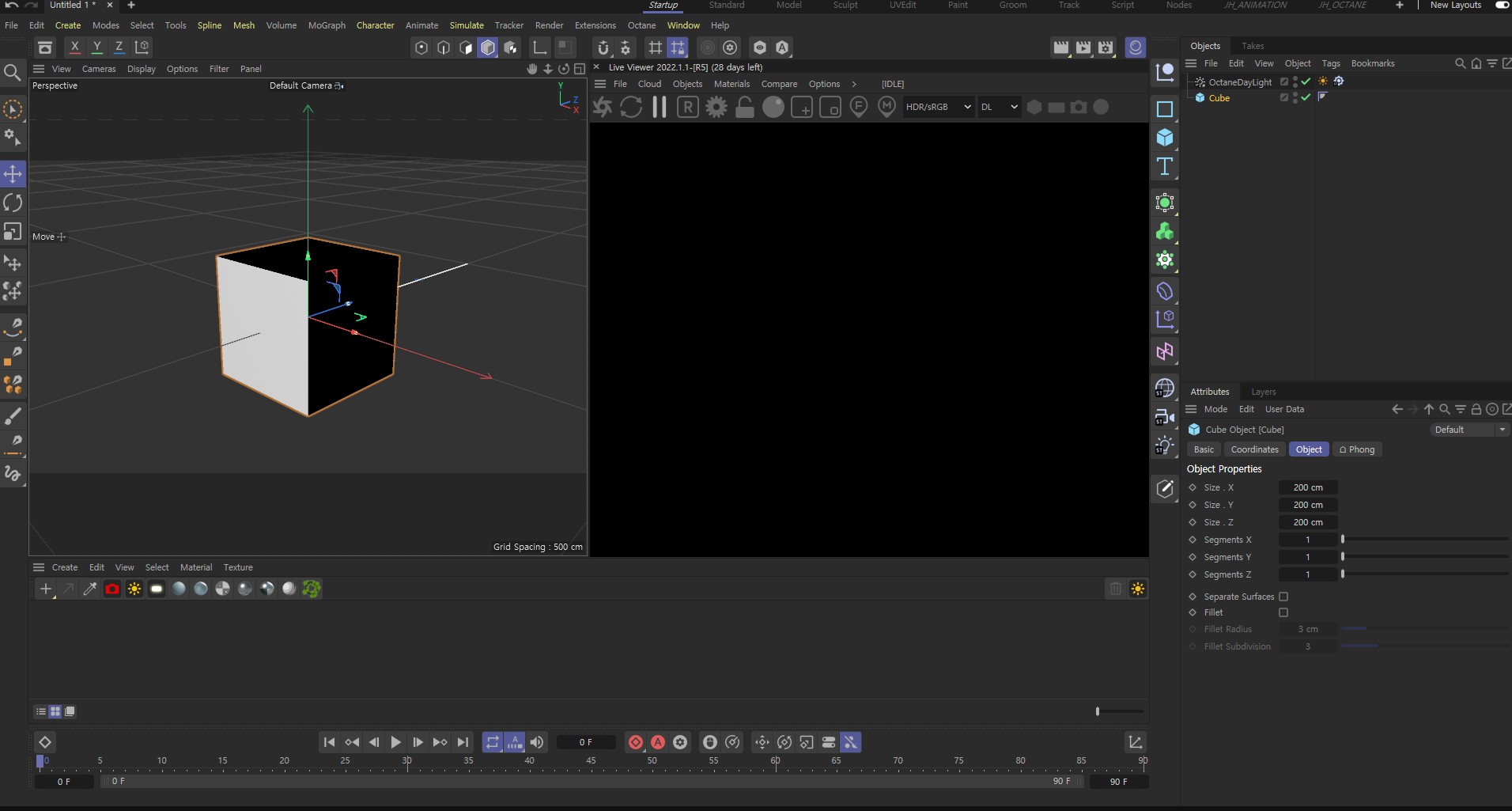Toggle timeline sound speaker icon
The image size is (1512, 811).
point(537,742)
